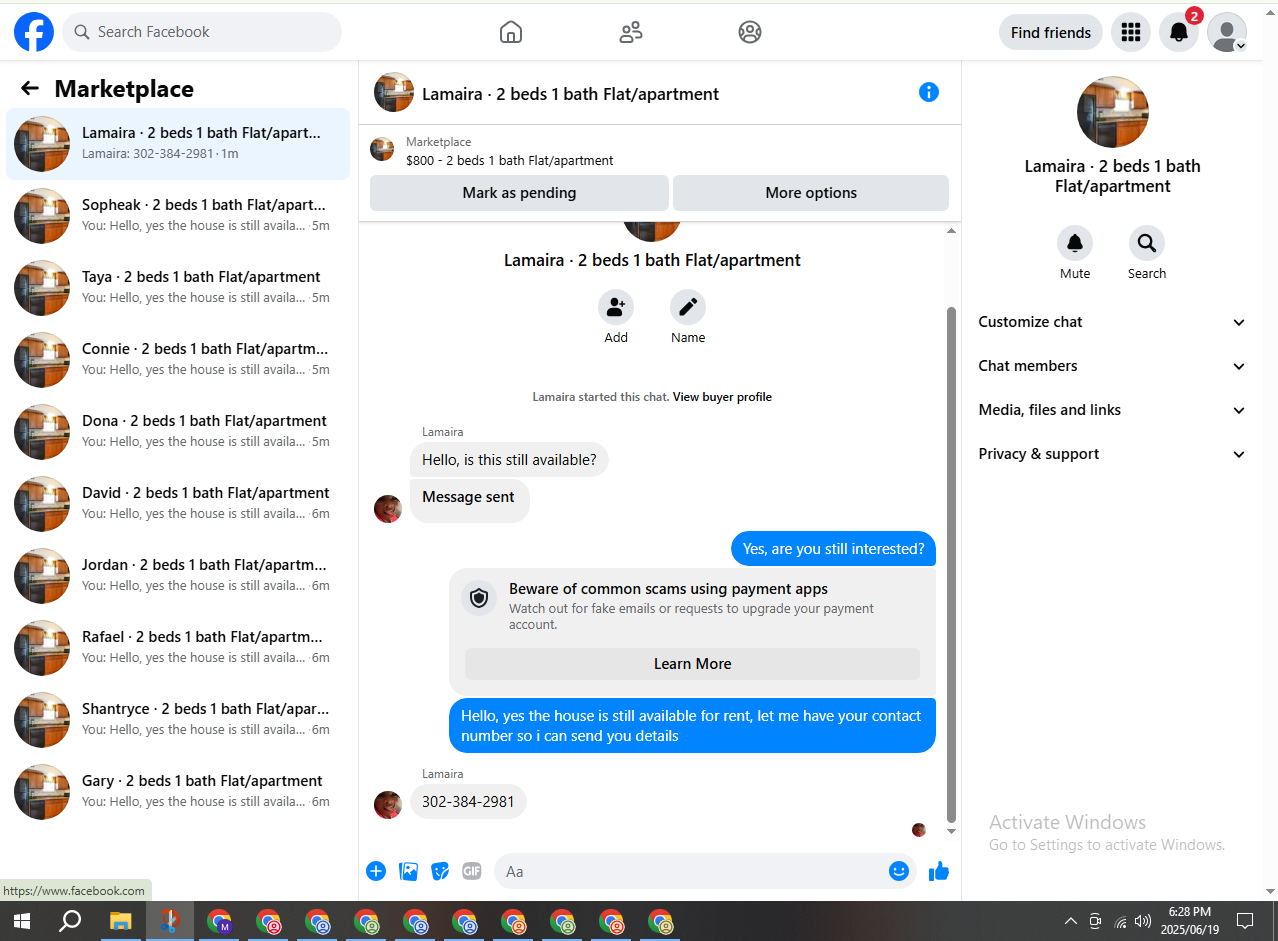
Task: Click the Find friends button
Action: coord(1051,32)
